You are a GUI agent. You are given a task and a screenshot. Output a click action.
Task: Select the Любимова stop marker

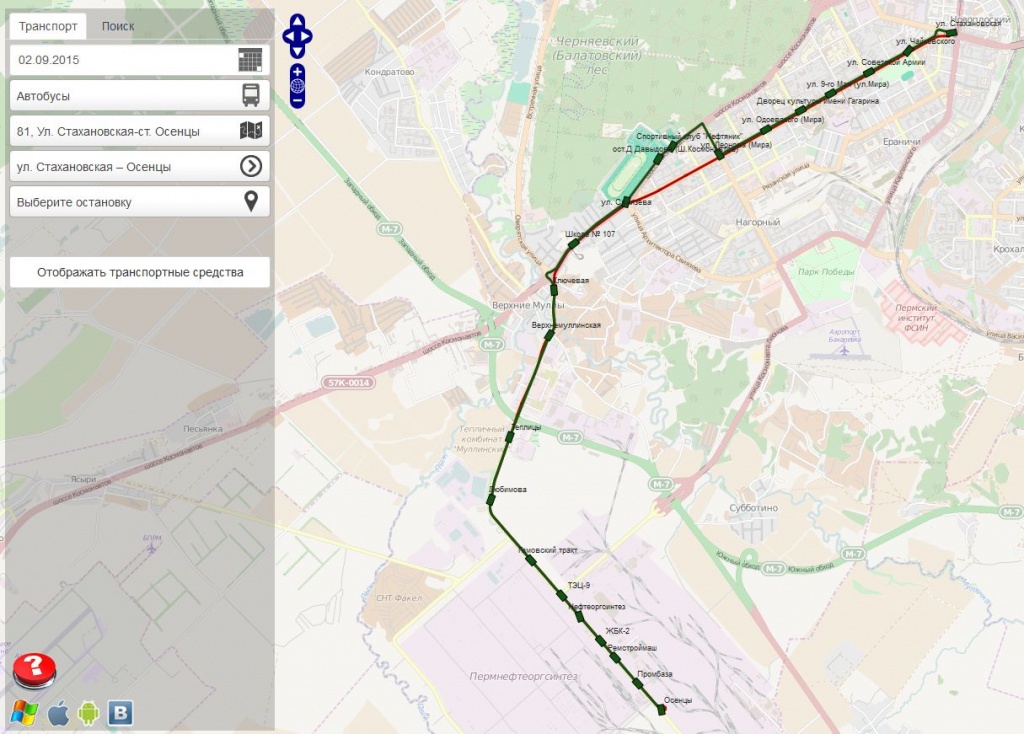coord(491,500)
